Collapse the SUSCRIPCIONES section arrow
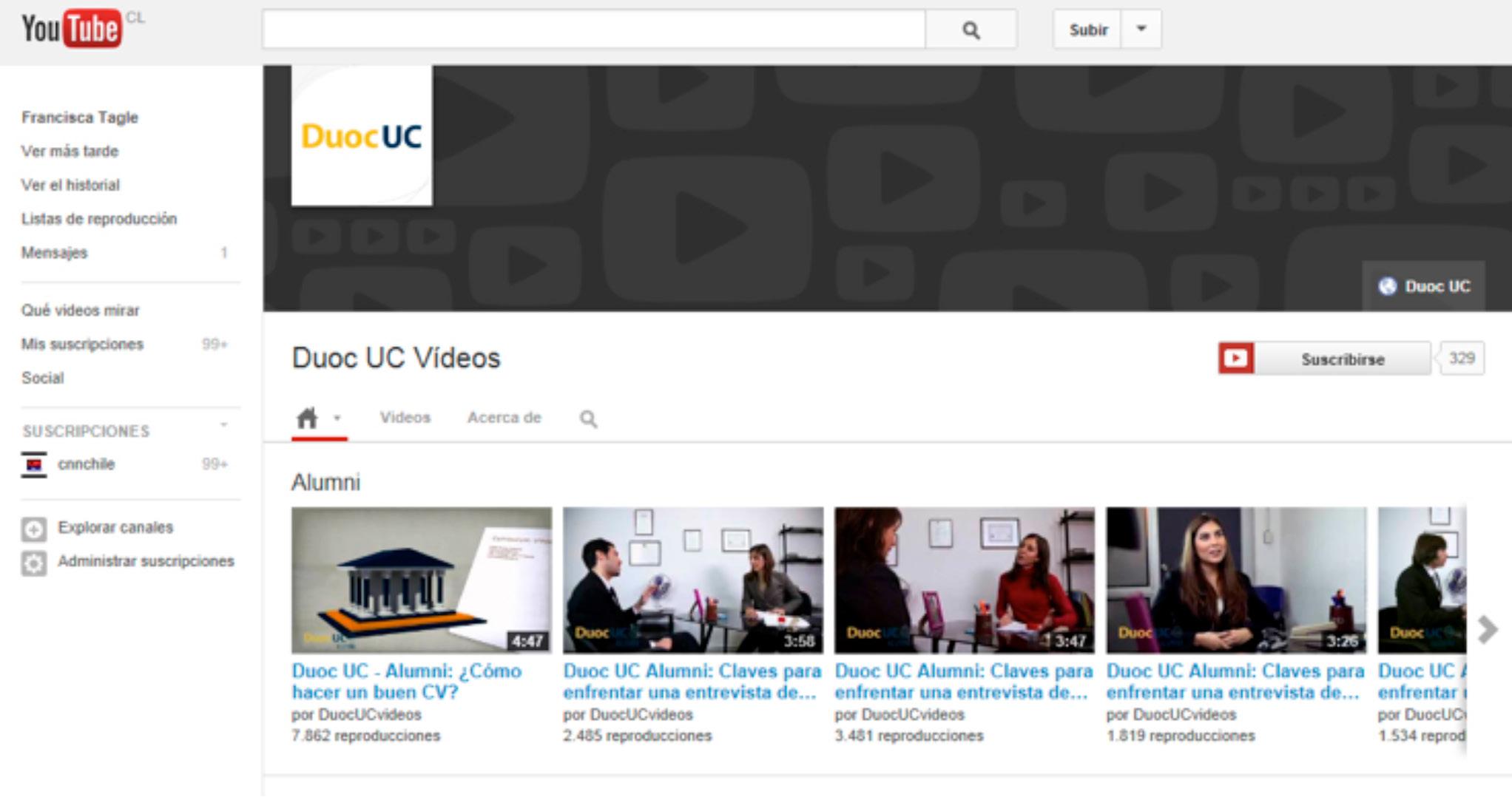Image resolution: width=1512 pixels, height=797 pixels. pos(223,425)
